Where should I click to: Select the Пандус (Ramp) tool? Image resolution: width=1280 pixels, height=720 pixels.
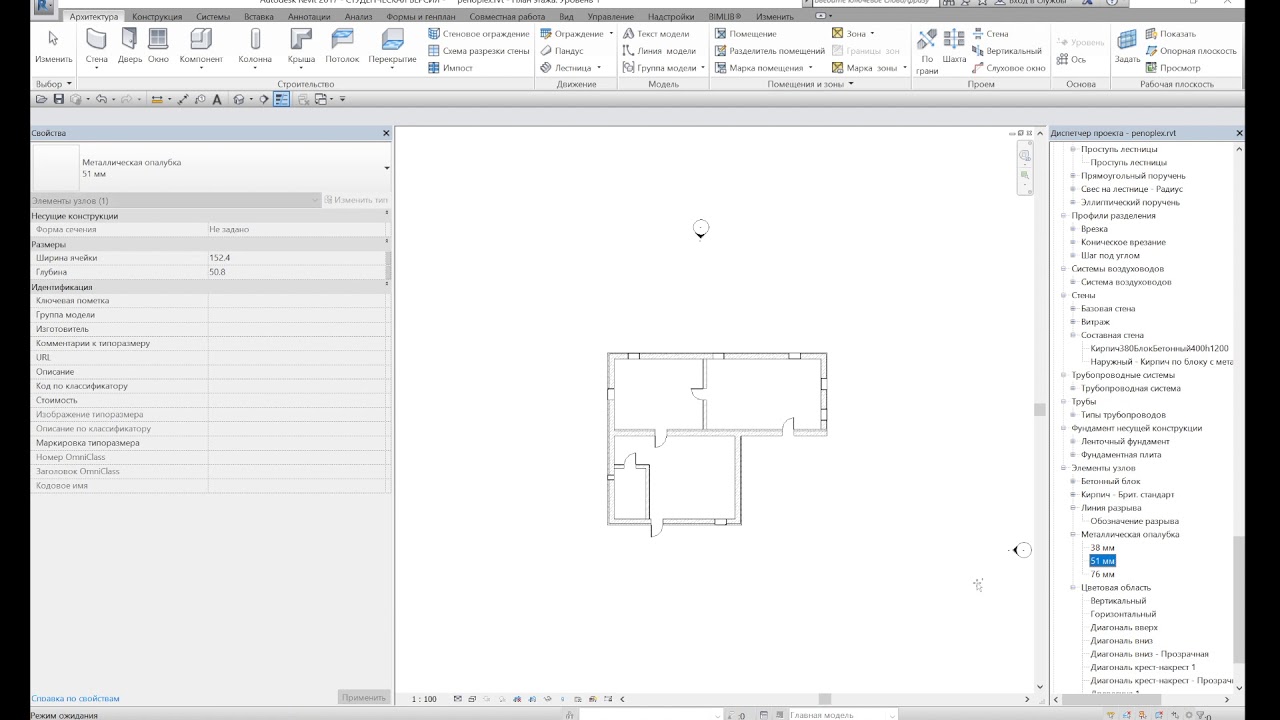coord(562,51)
